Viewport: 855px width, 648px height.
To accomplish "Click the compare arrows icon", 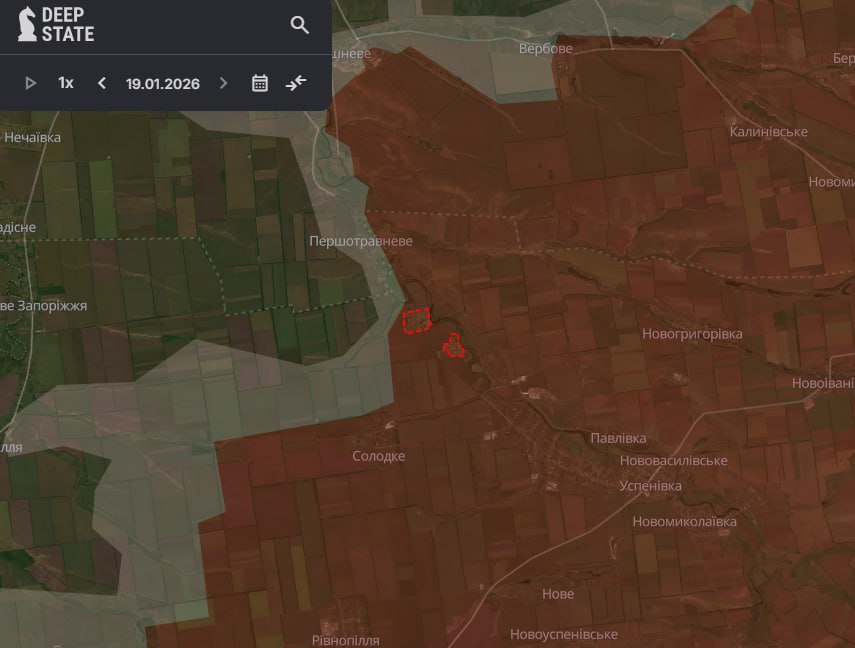I will [296, 83].
